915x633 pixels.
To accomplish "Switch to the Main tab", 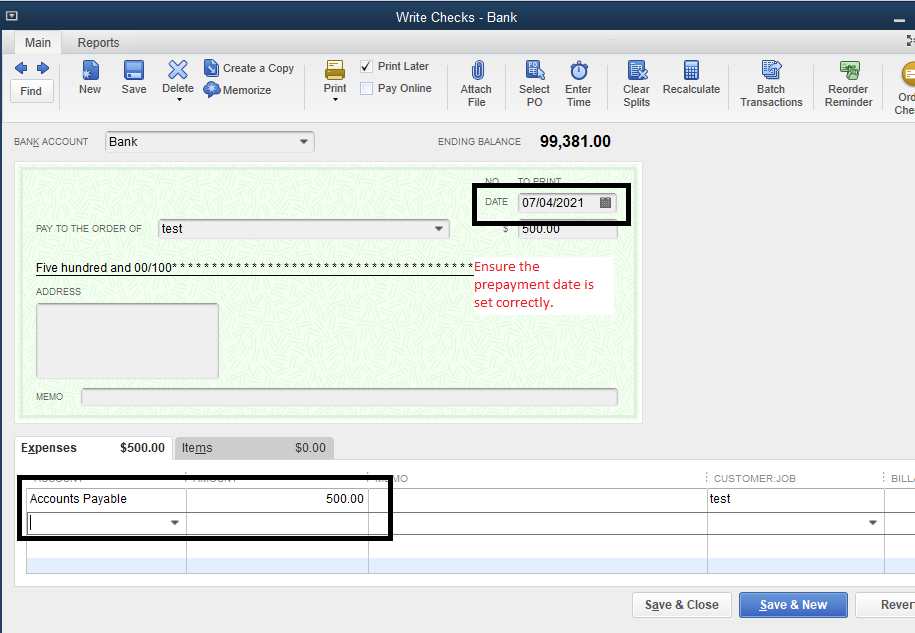I will click(38, 43).
